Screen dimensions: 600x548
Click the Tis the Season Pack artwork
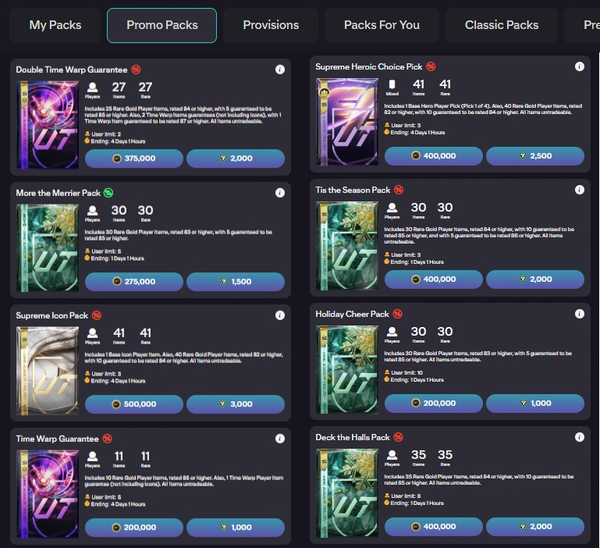click(345, 241)
